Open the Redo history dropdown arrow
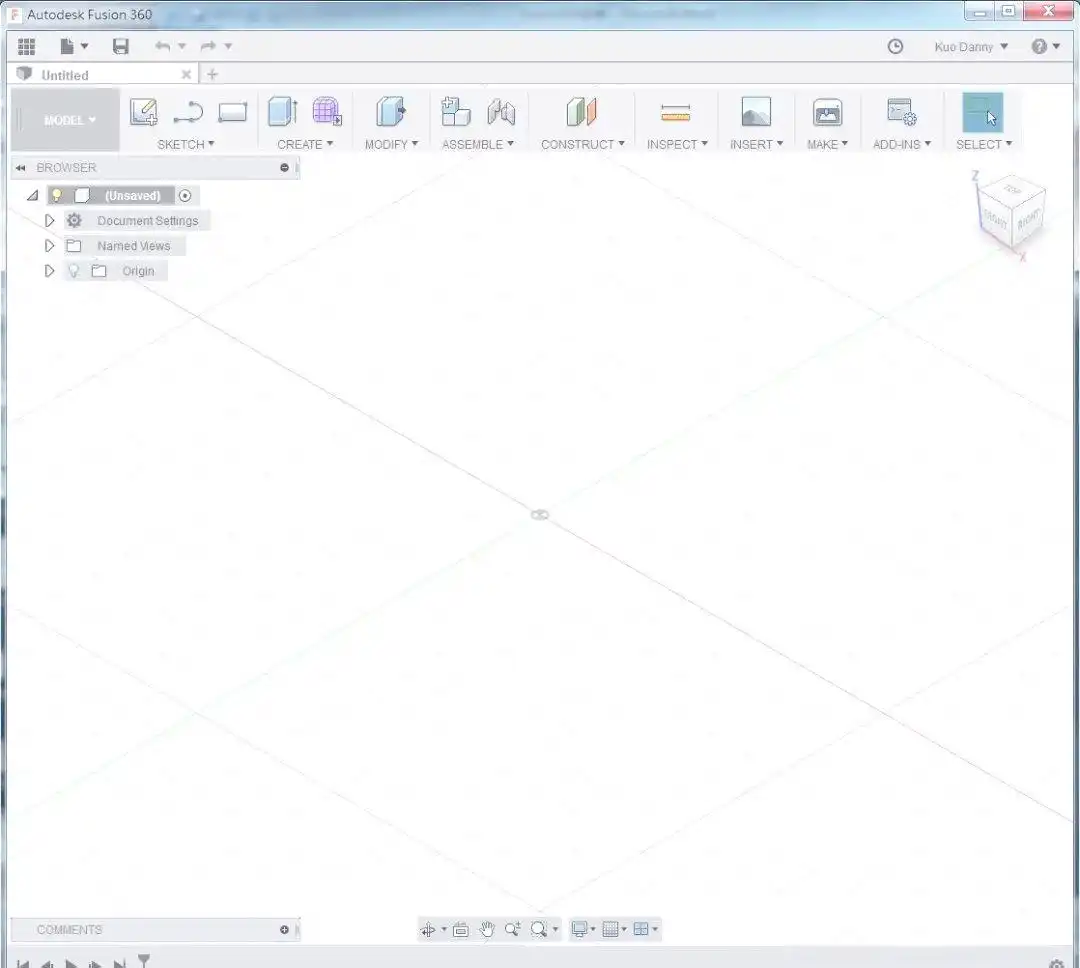Image resolution: width=1080 pixels, height=968 pixels. pos(228,46)
